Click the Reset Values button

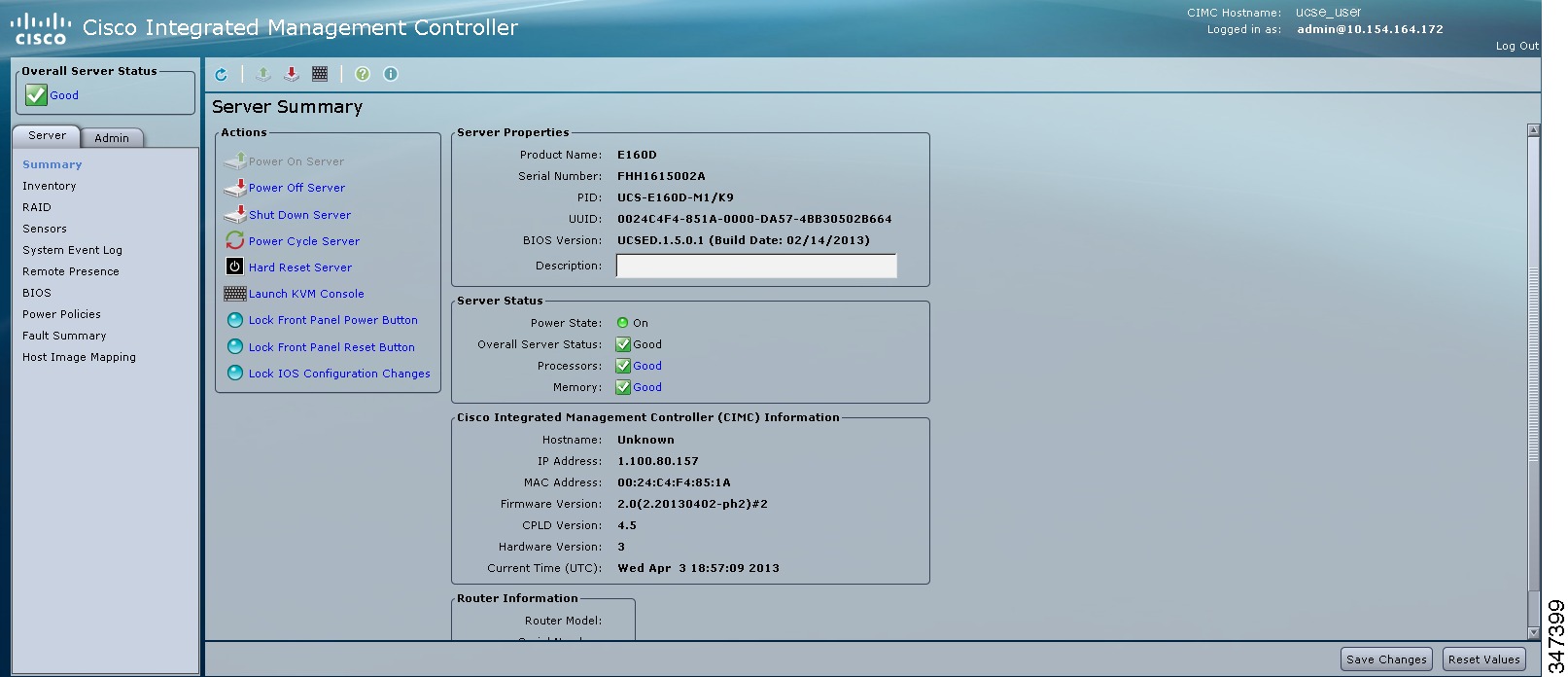tap(1484, 659)
